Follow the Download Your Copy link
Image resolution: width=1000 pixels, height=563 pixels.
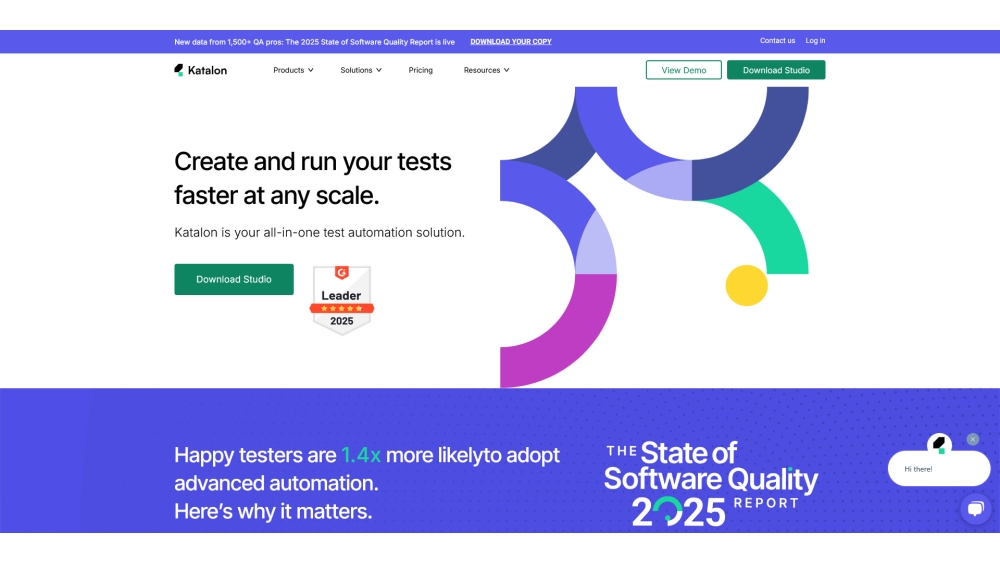tap(511, 42)
